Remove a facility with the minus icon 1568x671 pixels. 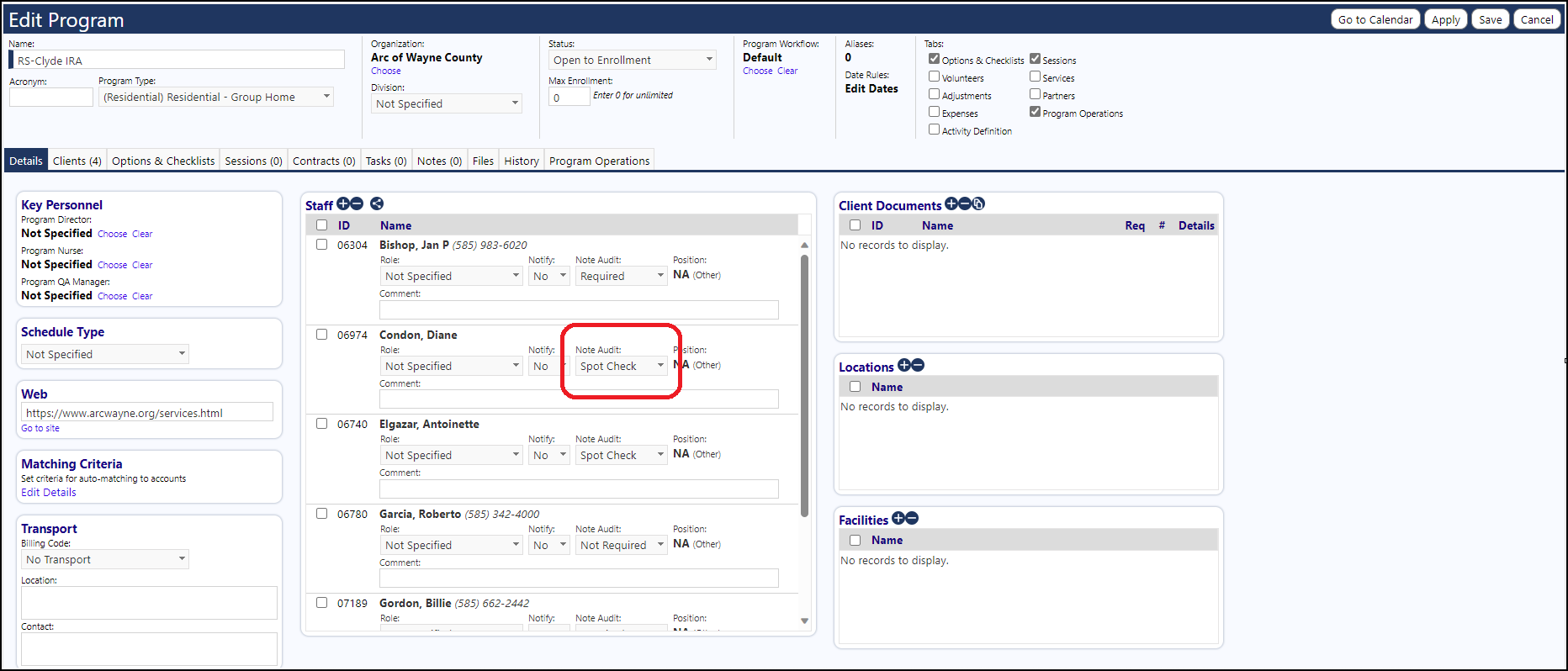point(912,518)
